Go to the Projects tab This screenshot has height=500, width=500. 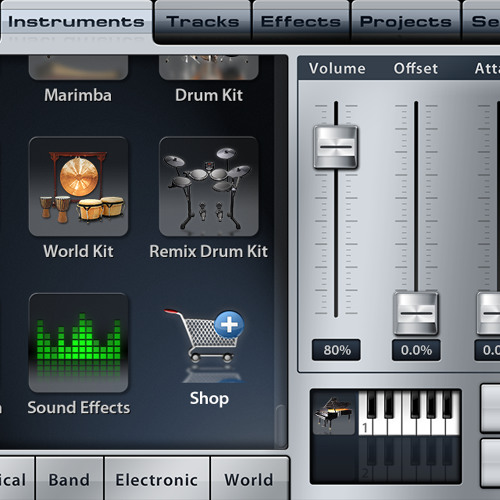pyautogui.click(x=406, y=22)
